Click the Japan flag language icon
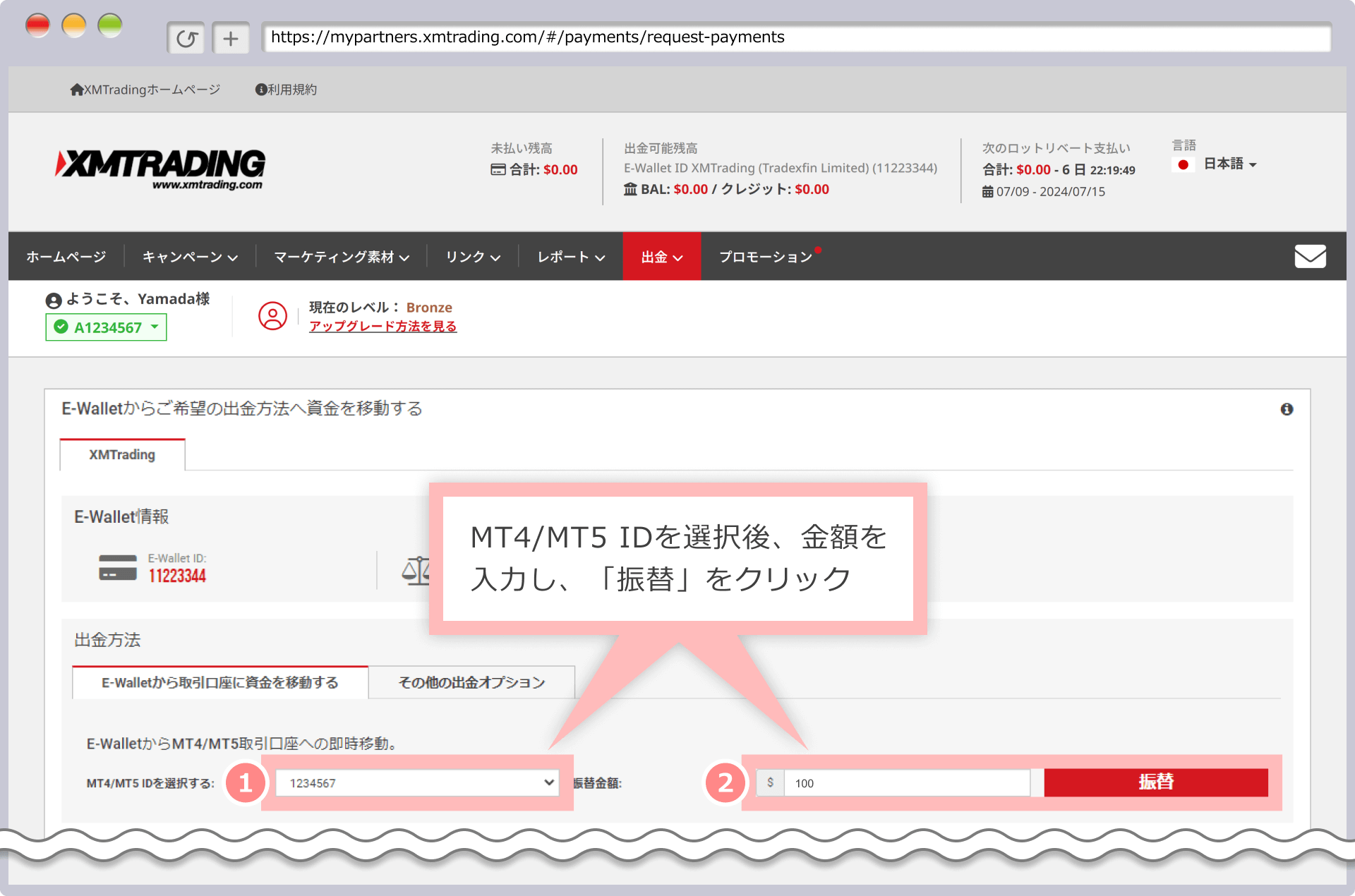This screenshot has width=1355, height=896. pyautogui.click(x=1184, y=164)
